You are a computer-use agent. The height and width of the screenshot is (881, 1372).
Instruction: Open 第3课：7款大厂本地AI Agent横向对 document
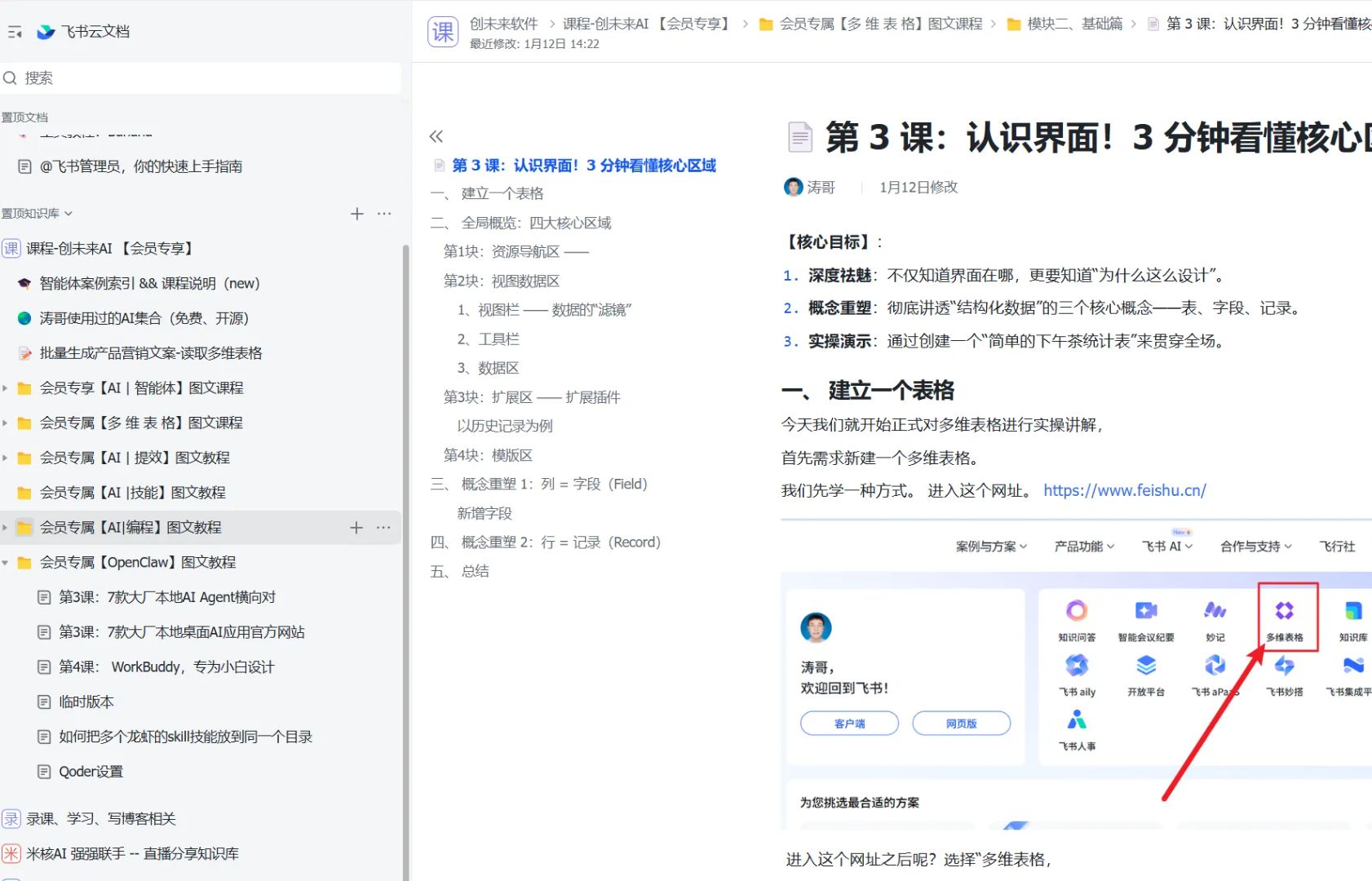click(x=167, y=598)
